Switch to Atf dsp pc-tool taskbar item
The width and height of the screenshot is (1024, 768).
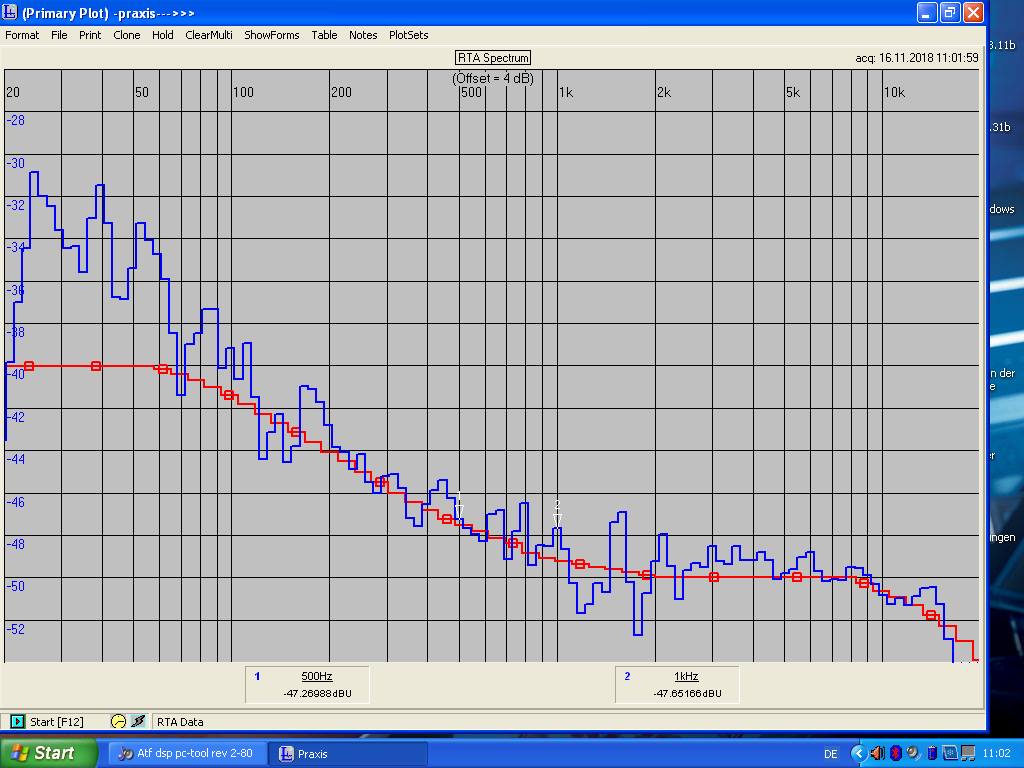point(186,753)
